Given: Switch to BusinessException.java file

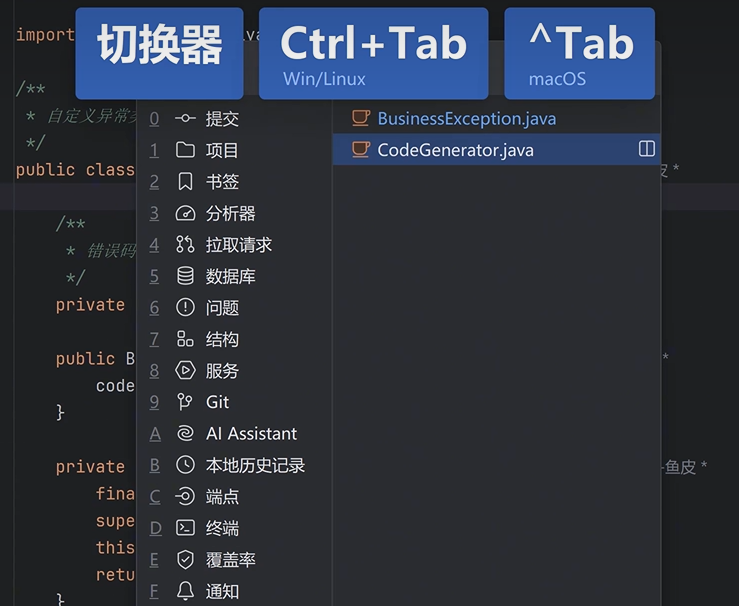Looking at the screenshot, I should (466, 119).
